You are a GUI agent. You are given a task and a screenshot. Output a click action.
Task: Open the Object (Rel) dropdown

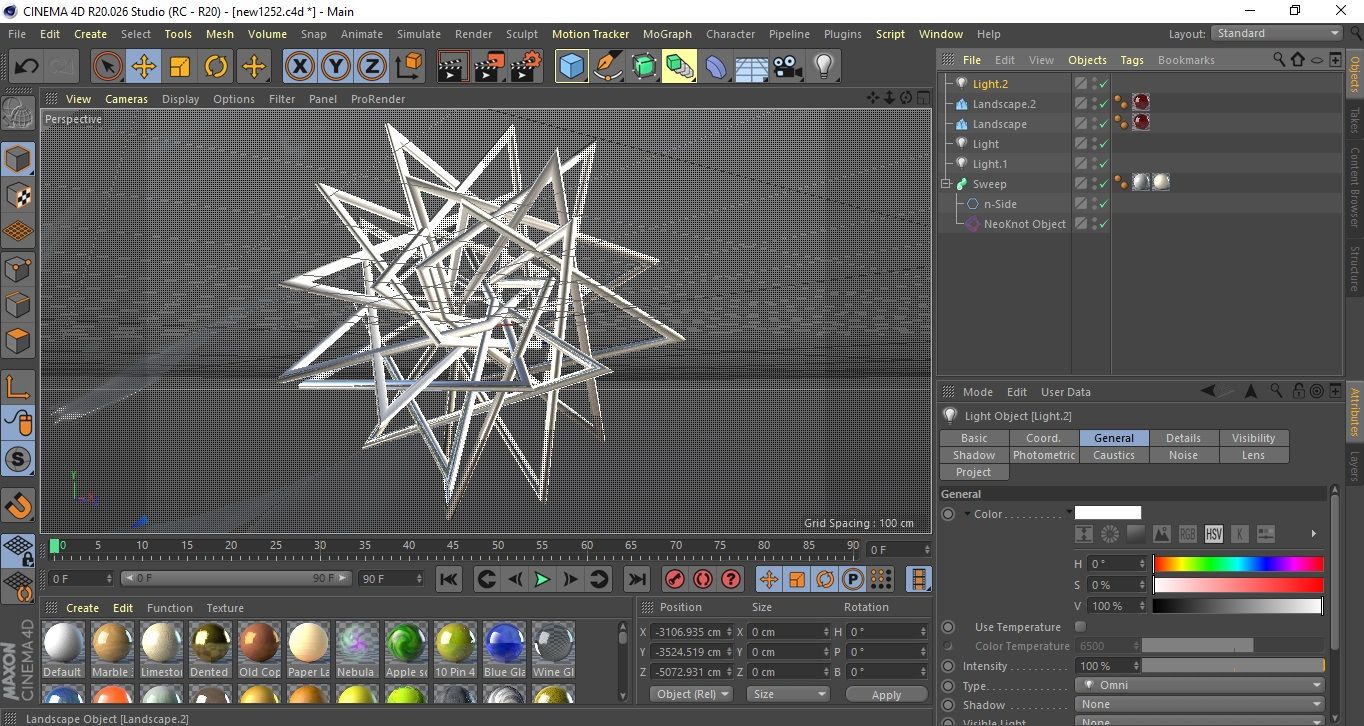pos(691,694)
